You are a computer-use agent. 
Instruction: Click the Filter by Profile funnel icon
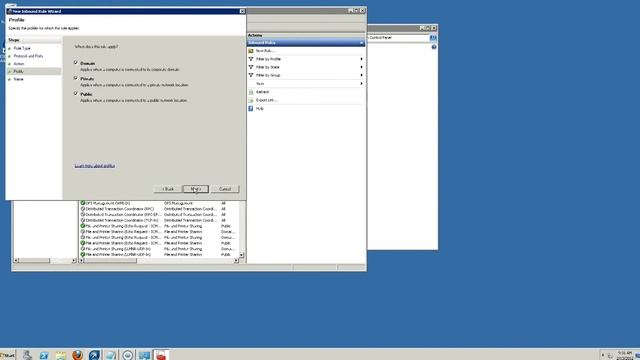click(x=251, y=59)
